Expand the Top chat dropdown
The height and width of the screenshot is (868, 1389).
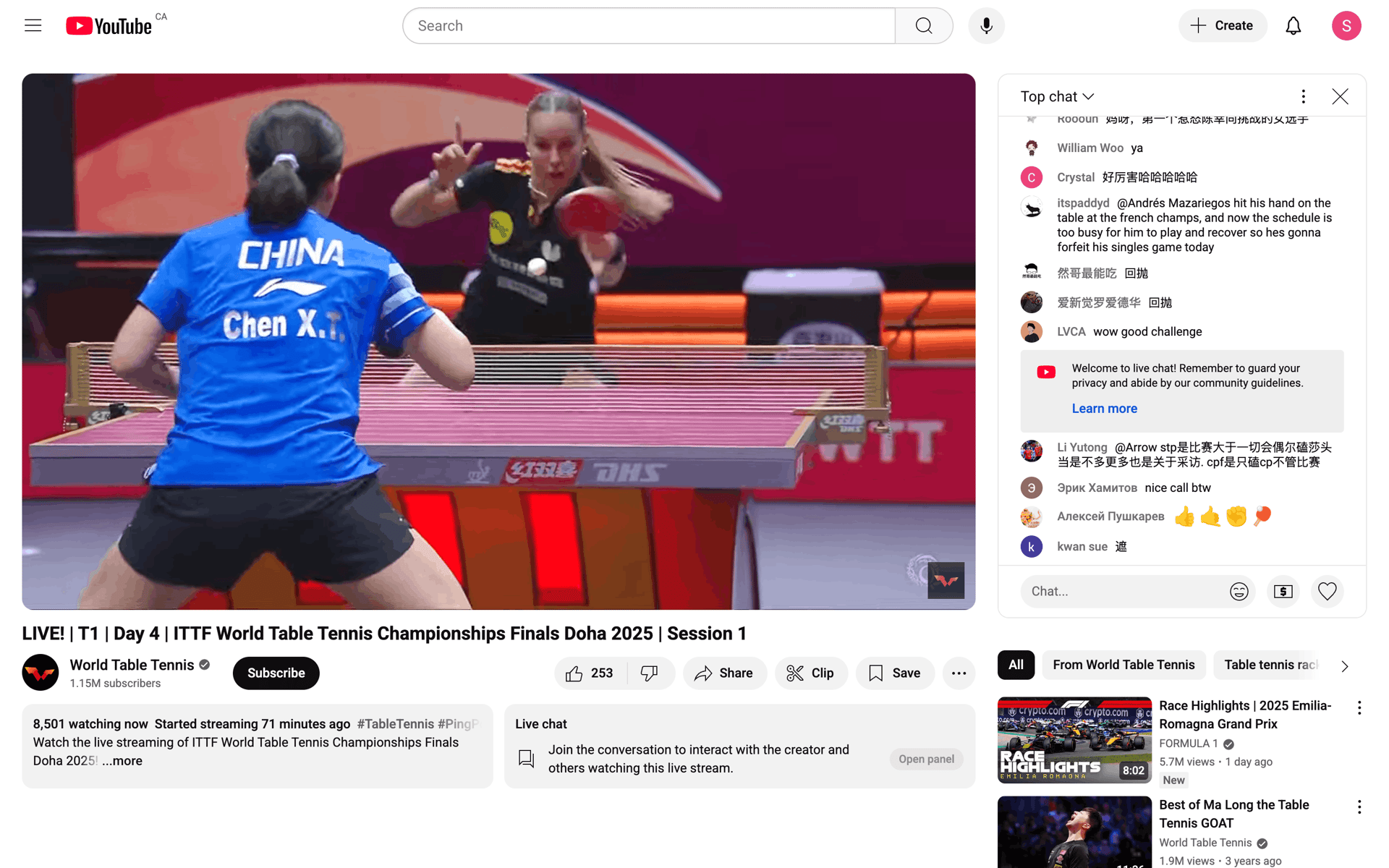1057,96
